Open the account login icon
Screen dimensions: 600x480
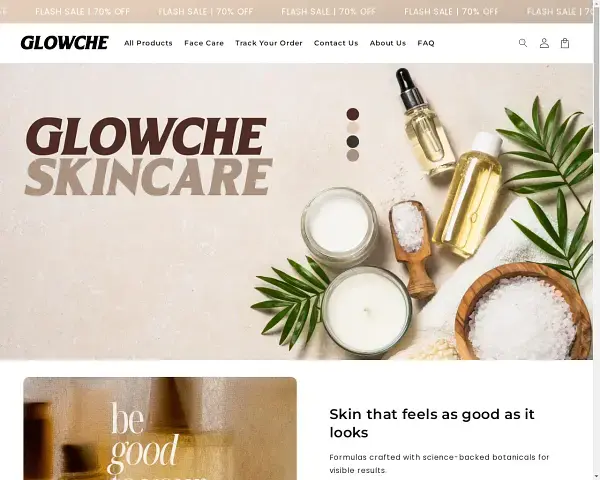pos(544,43)
